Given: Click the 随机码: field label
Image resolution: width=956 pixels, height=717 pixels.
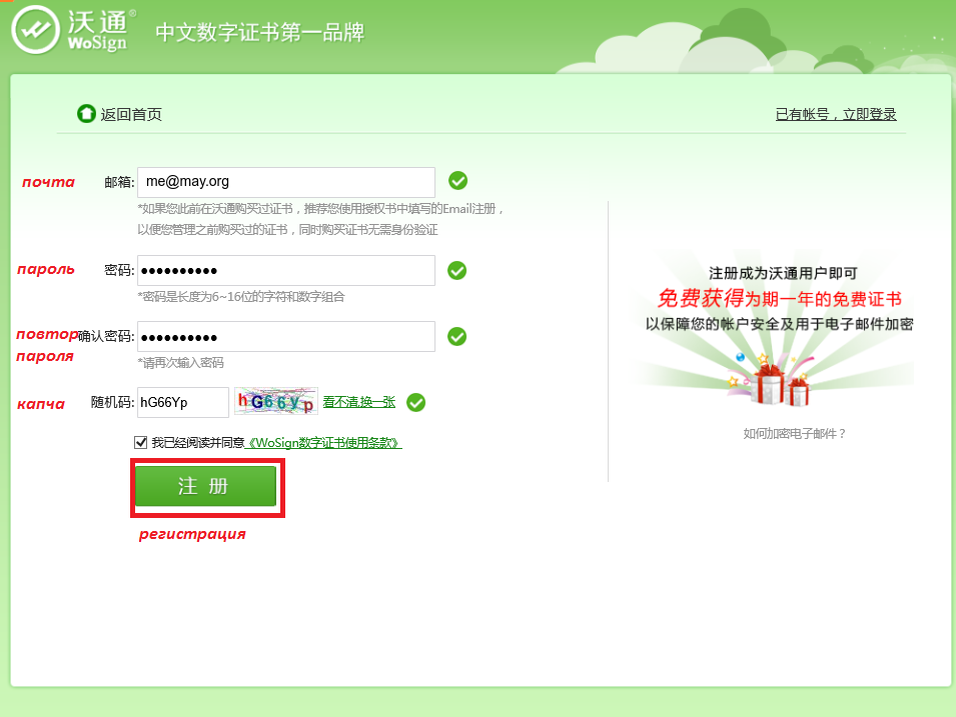Looking at the screenshot, I should click(x=112, y=402).
